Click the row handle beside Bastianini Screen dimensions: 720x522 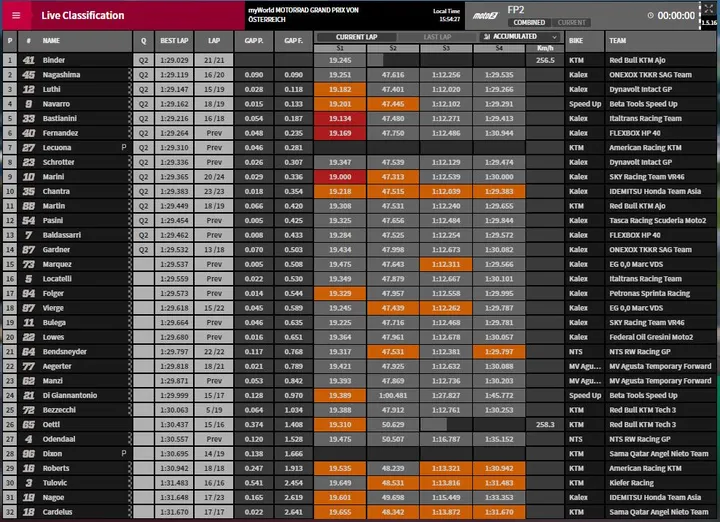130,118
